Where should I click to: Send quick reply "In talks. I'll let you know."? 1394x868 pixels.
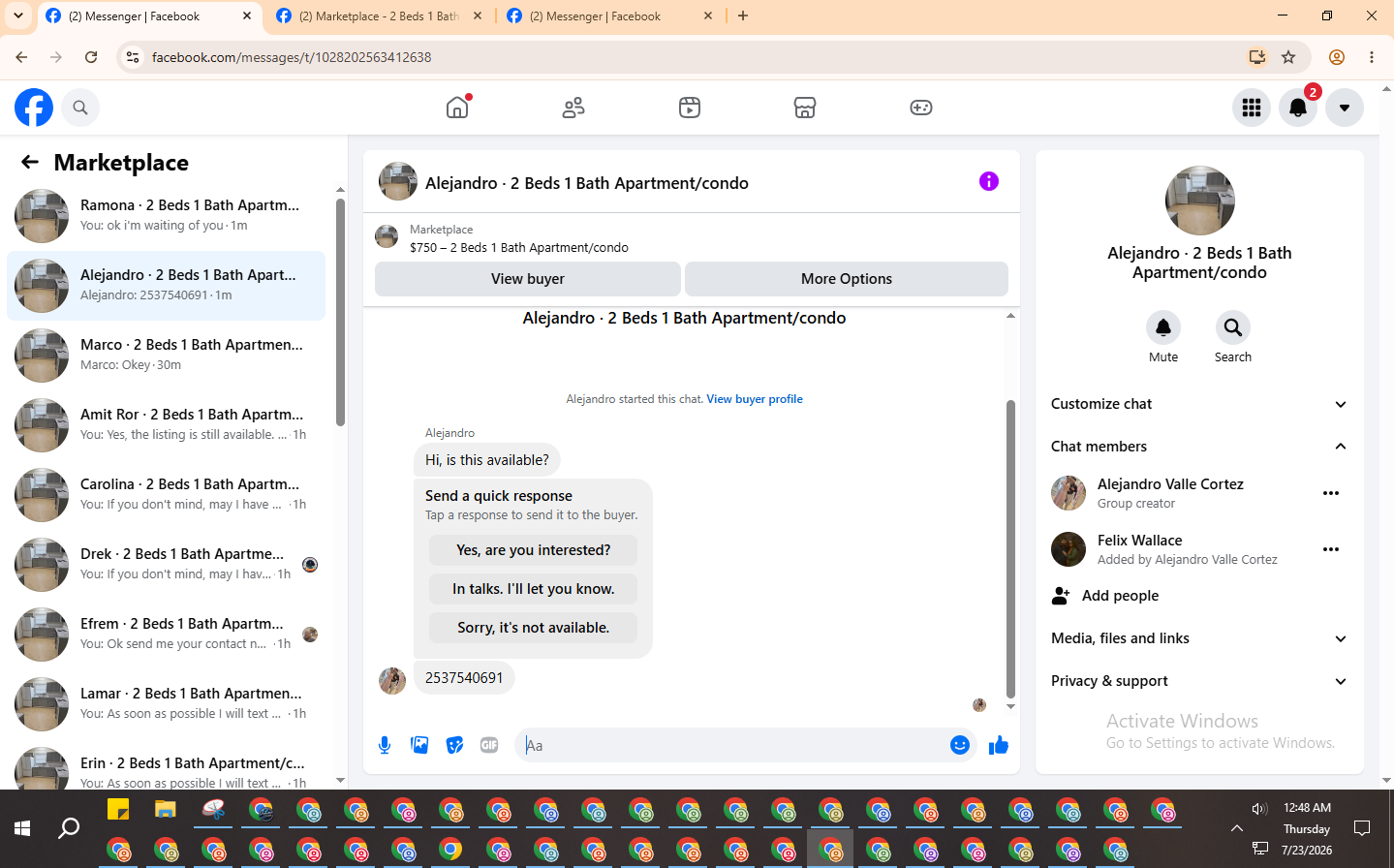coord(534,589)
